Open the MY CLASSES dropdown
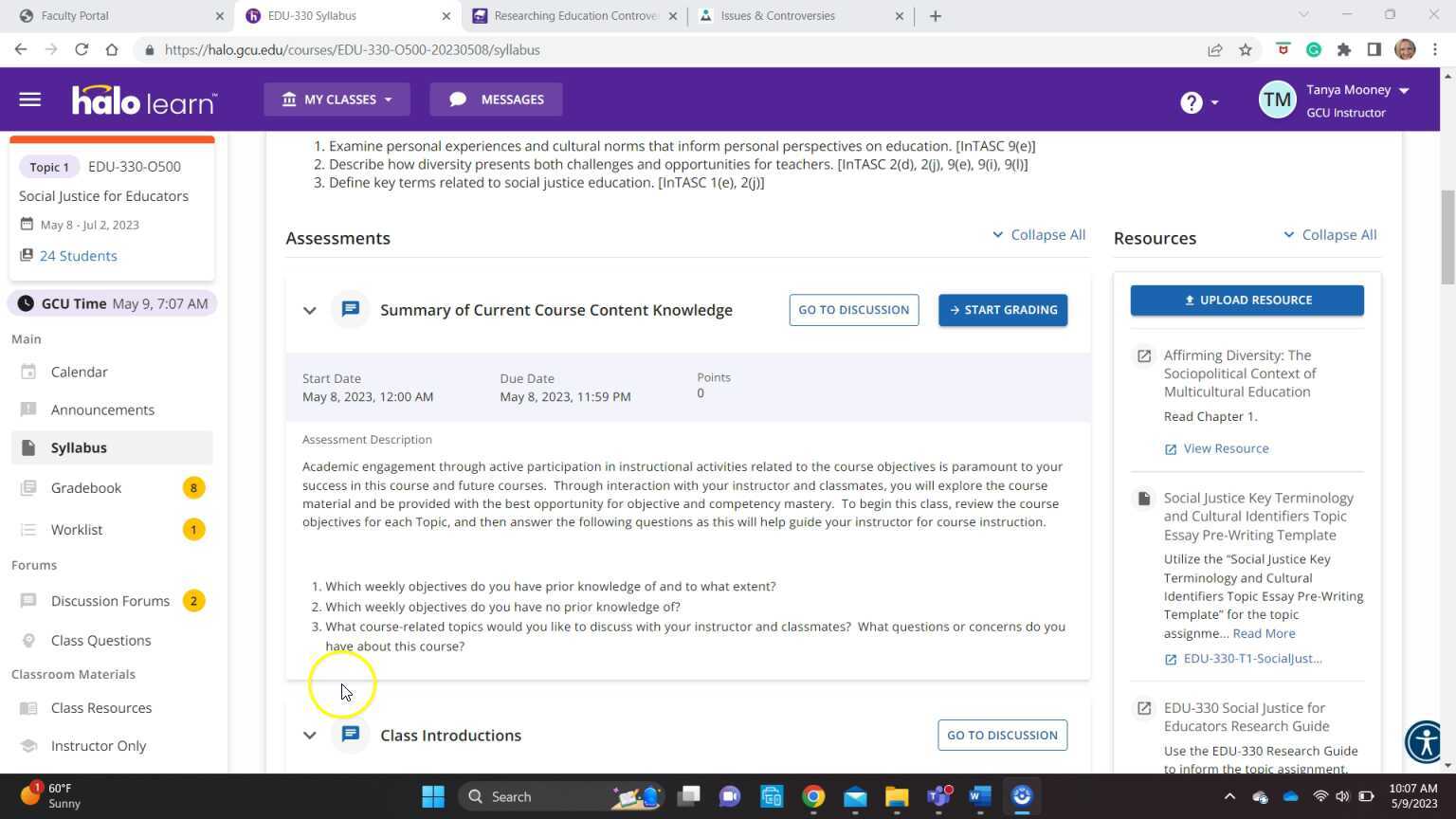1456x819 pixels. point(337,100)
